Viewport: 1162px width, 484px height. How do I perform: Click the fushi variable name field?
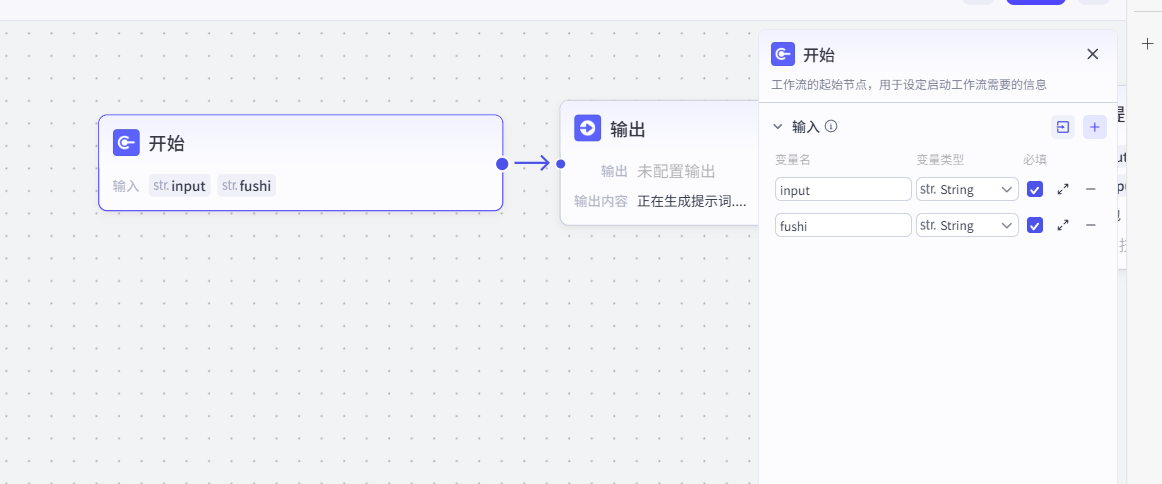pyautogui.click(x=842, y=225)
